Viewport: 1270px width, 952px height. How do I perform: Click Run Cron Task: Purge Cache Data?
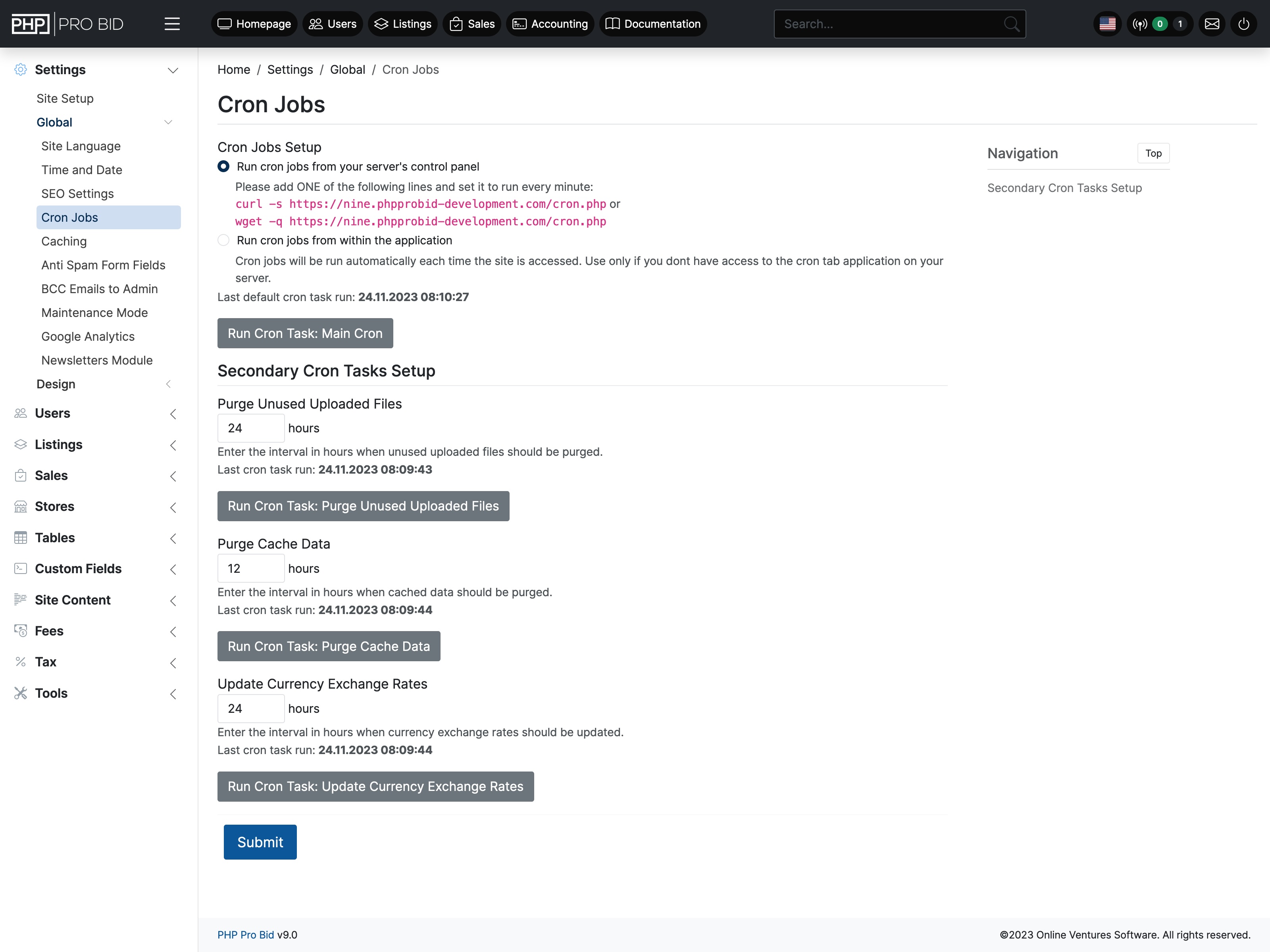click(328, 646)
